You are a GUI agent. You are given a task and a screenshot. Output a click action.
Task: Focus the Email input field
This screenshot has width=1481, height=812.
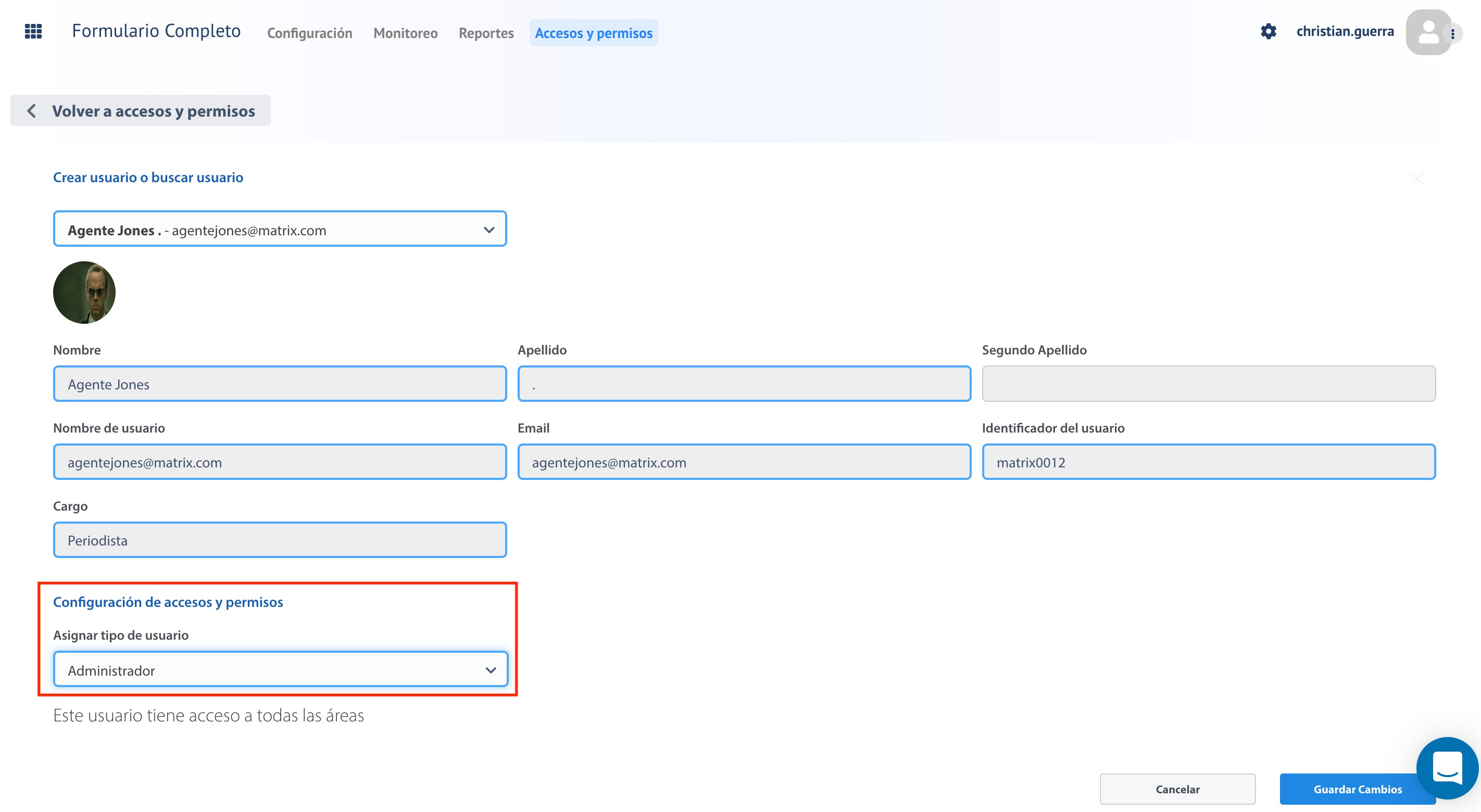click(744, 462)
